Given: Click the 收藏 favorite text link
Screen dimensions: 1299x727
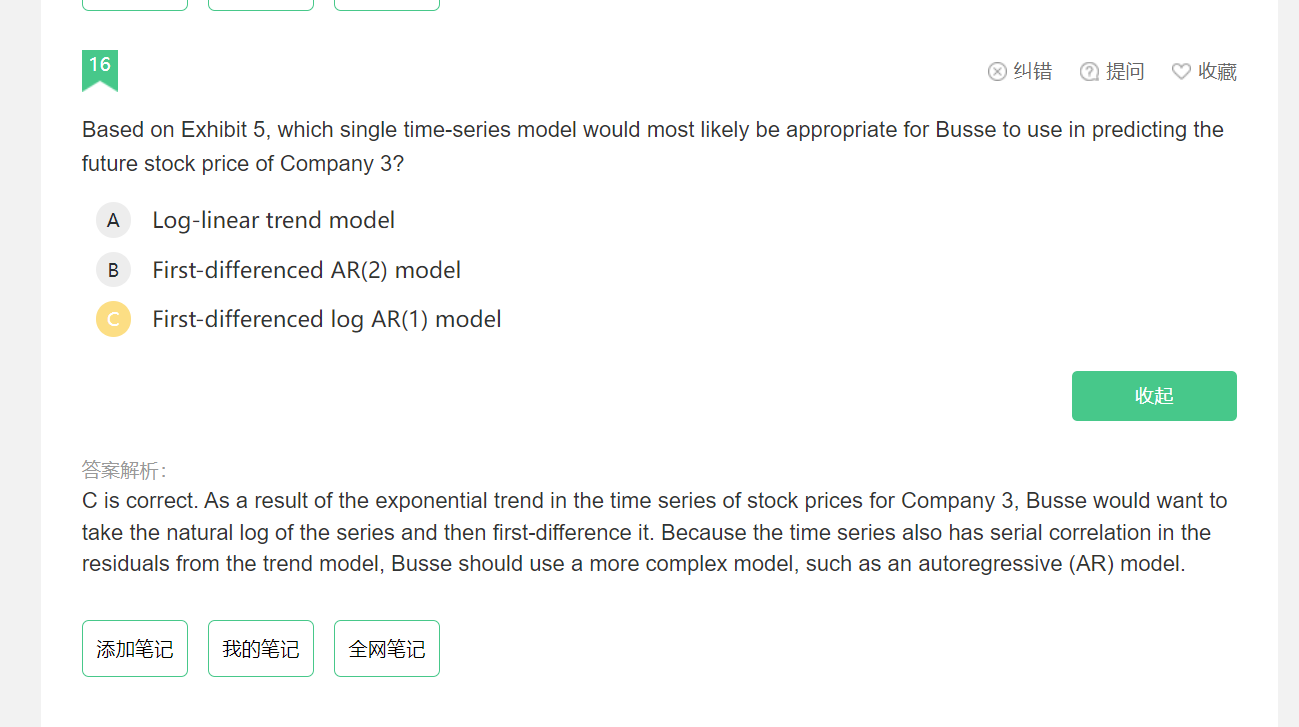Looking at the screenshot, I should [1217, 71].
